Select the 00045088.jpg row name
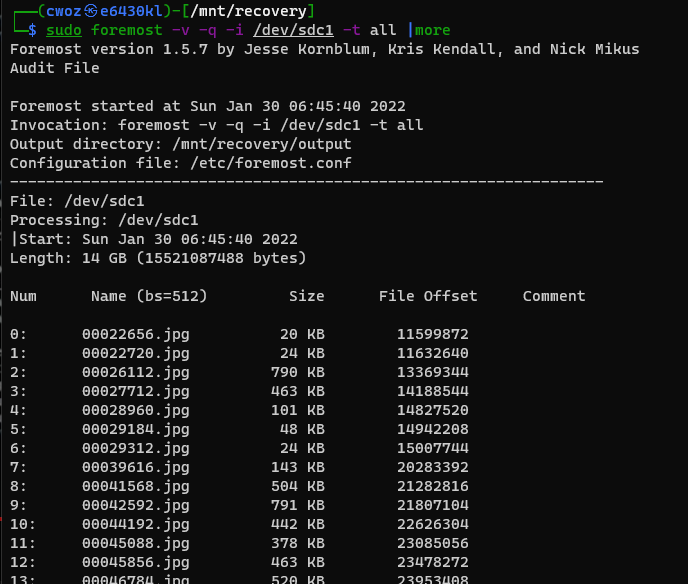 coord(136,544)
